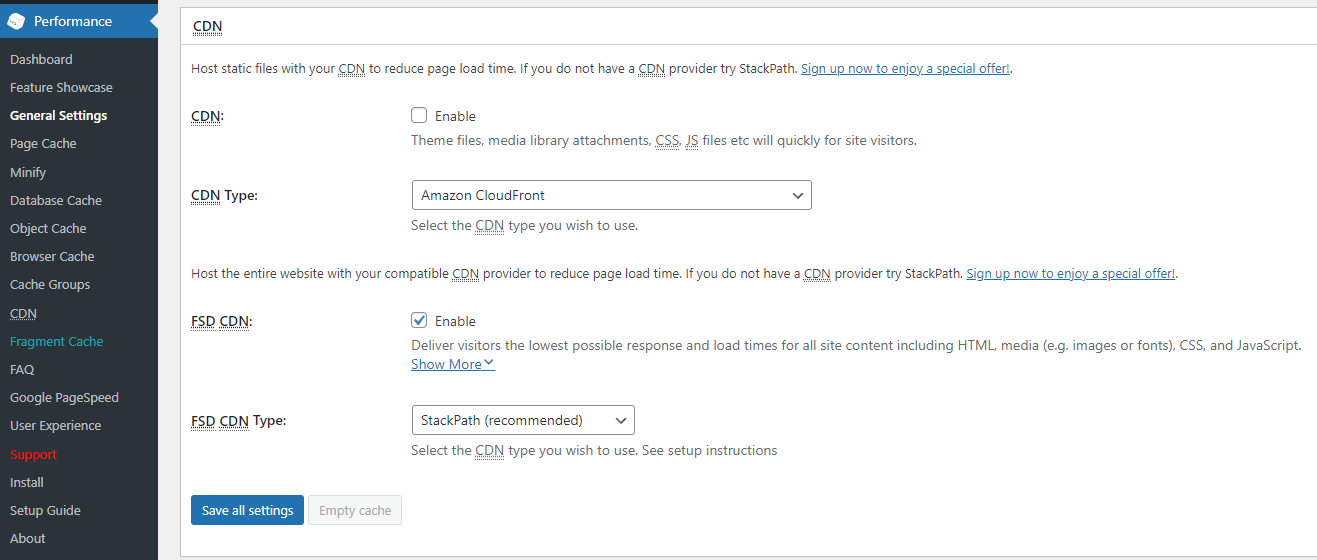Open the Setup Guide from sidebar

coord(45,510)
